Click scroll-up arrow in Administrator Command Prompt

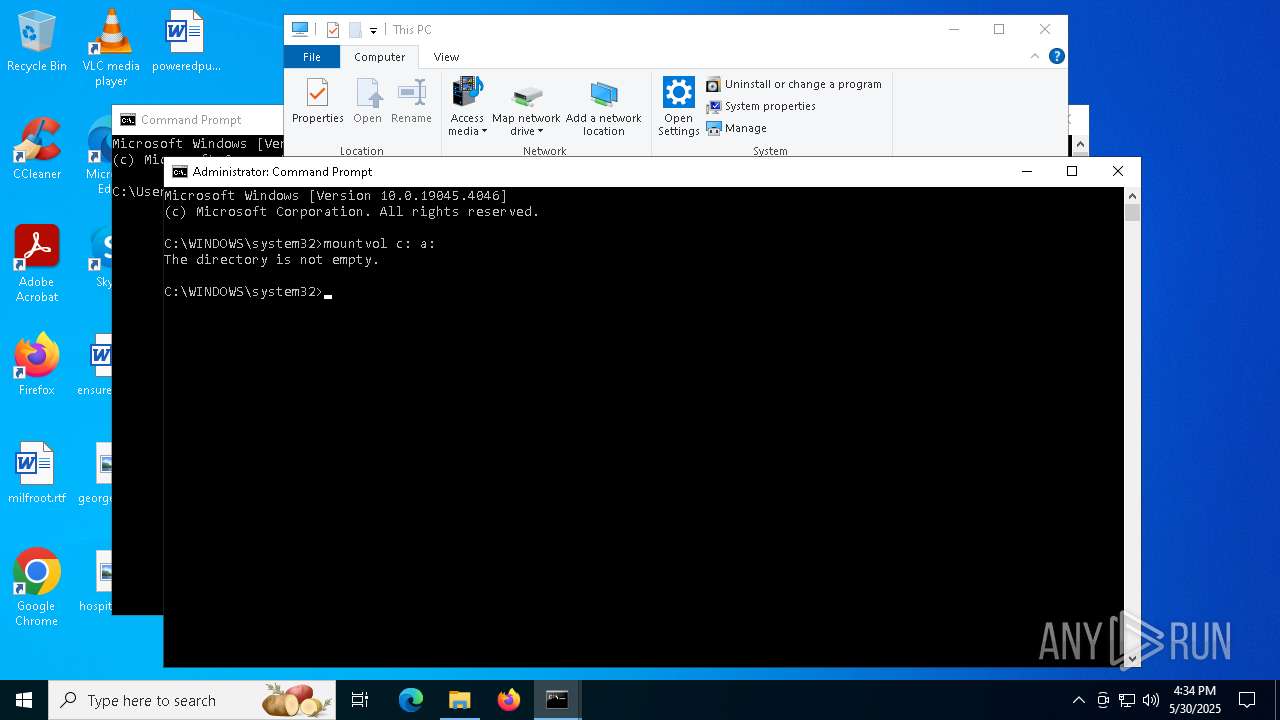(1132, 196)
